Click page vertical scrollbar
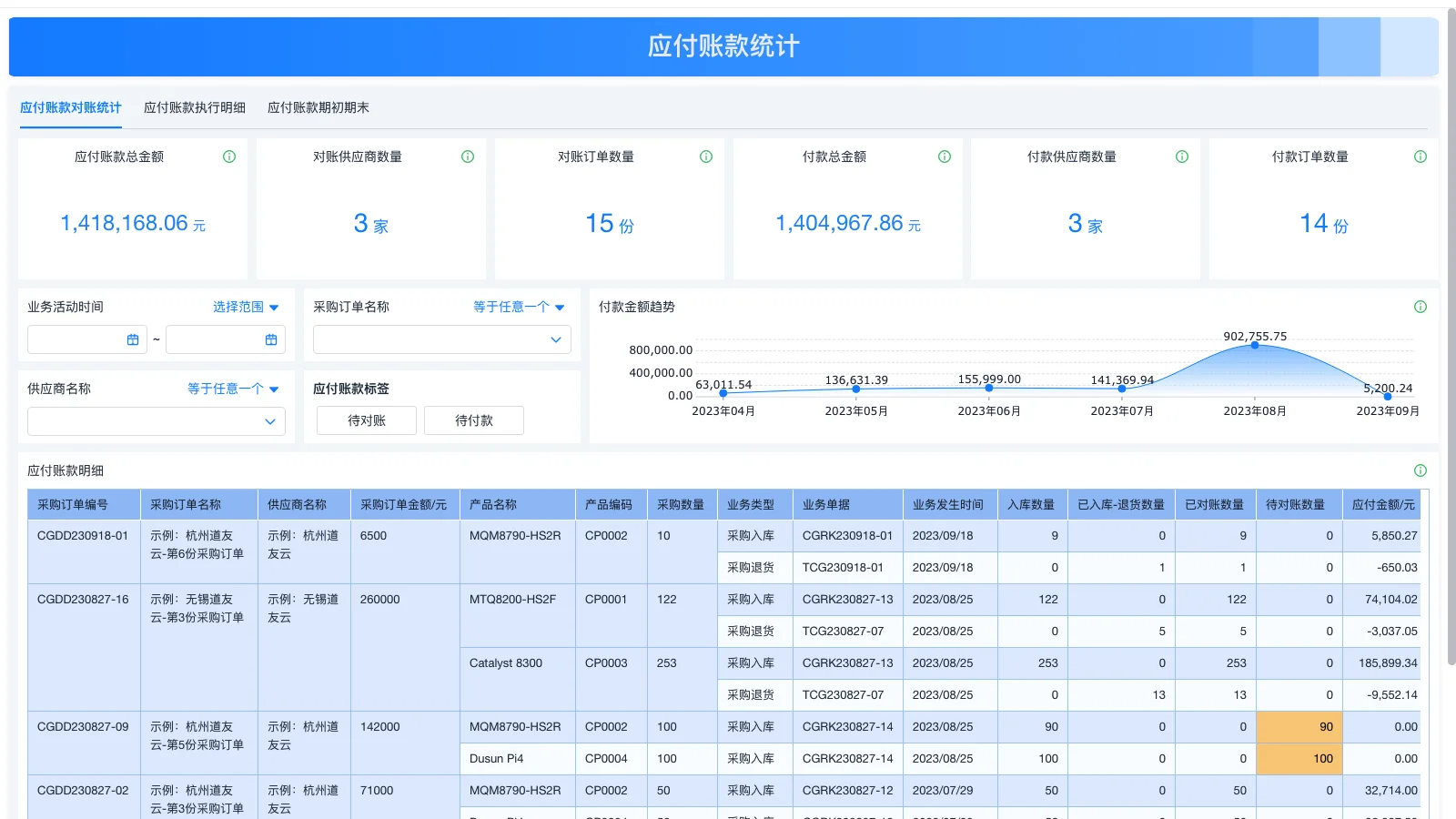The height and width of the screenshot is (819, 1456). tap(1451, 337)
